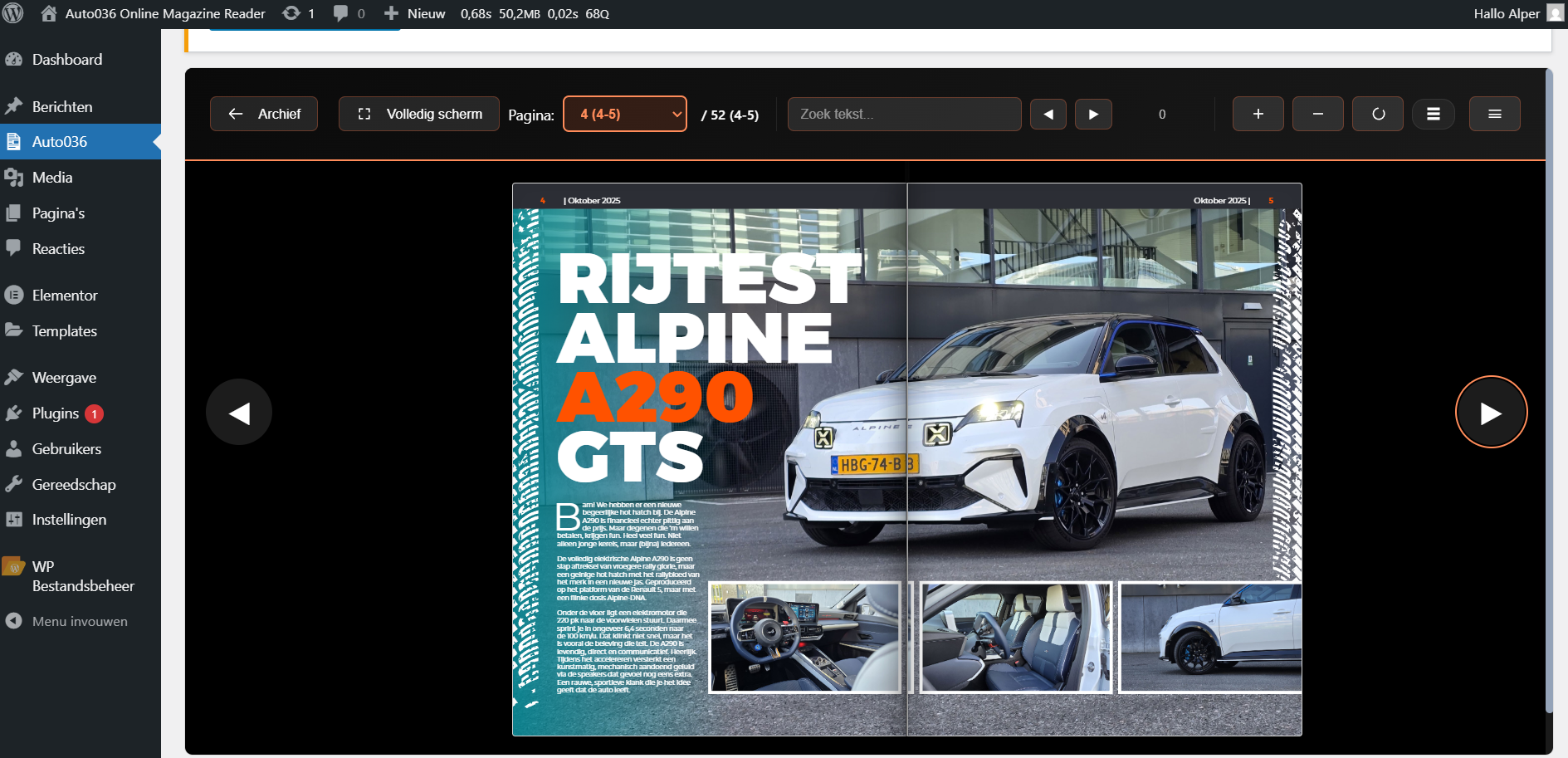Open the Nieuw dropdown in admin bar
This screenshot has width=1568, height=758.
415,13
